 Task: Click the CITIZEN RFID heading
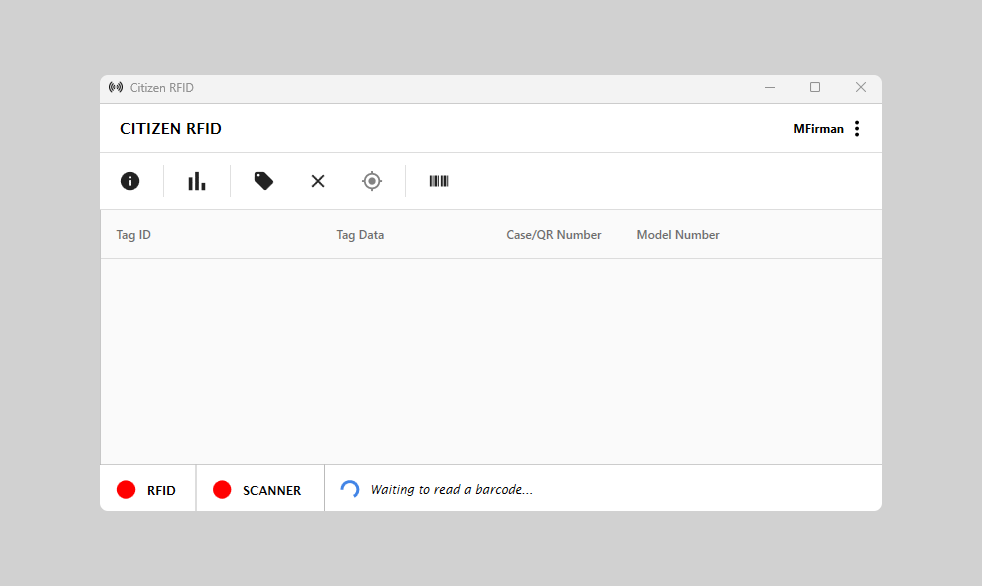point(171,128)
